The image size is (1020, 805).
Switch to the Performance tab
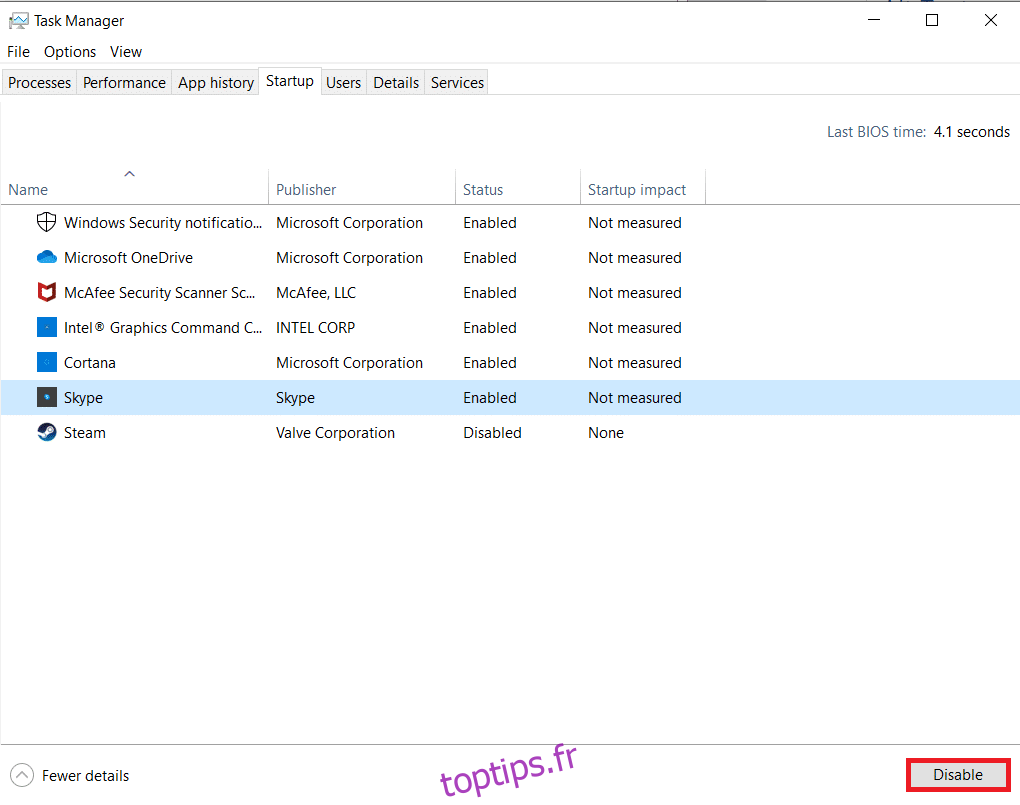(x=124, y=82)
